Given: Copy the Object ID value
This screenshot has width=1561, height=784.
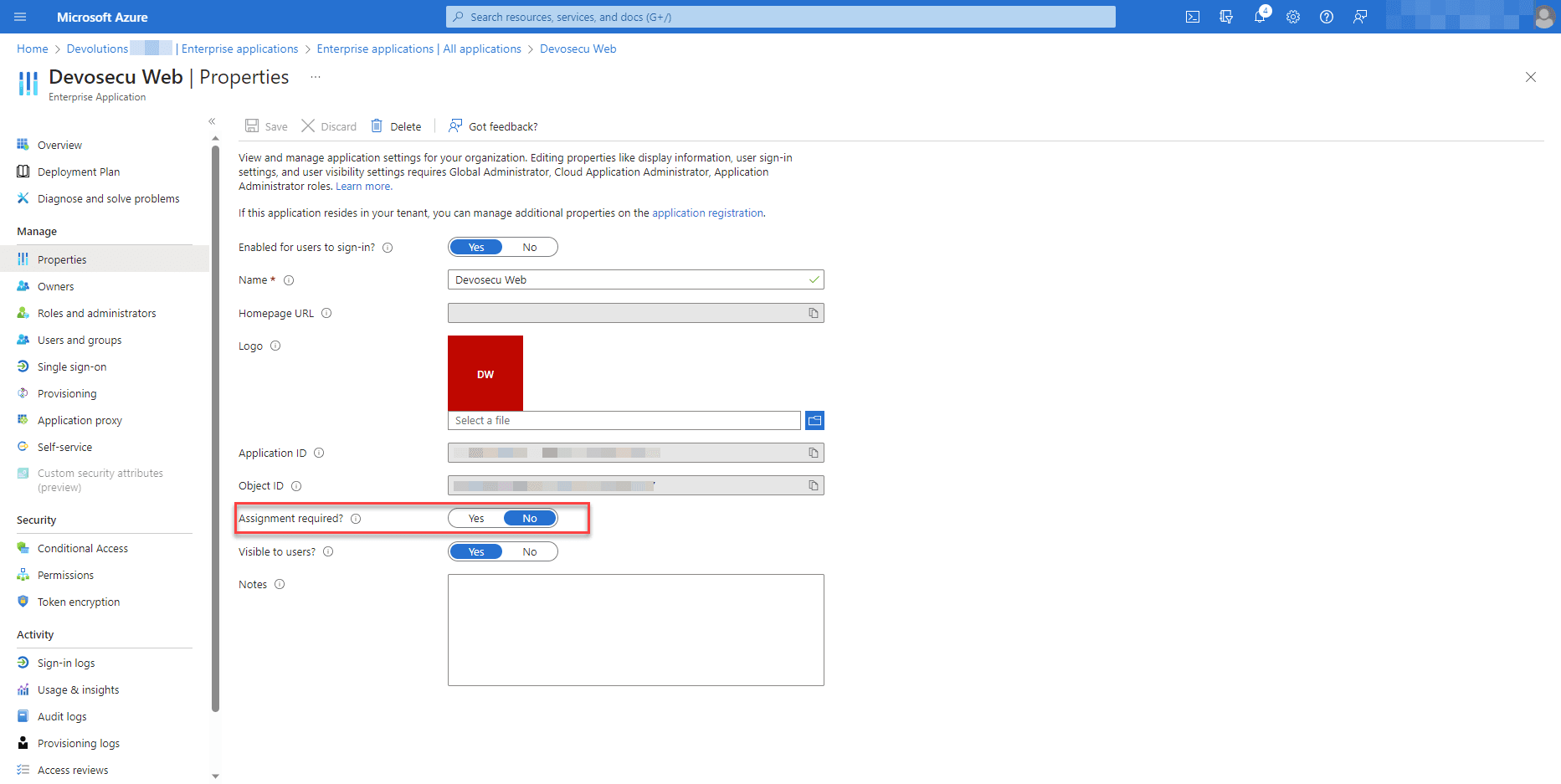Looking at the screenshot, I should tap(813, 485).
